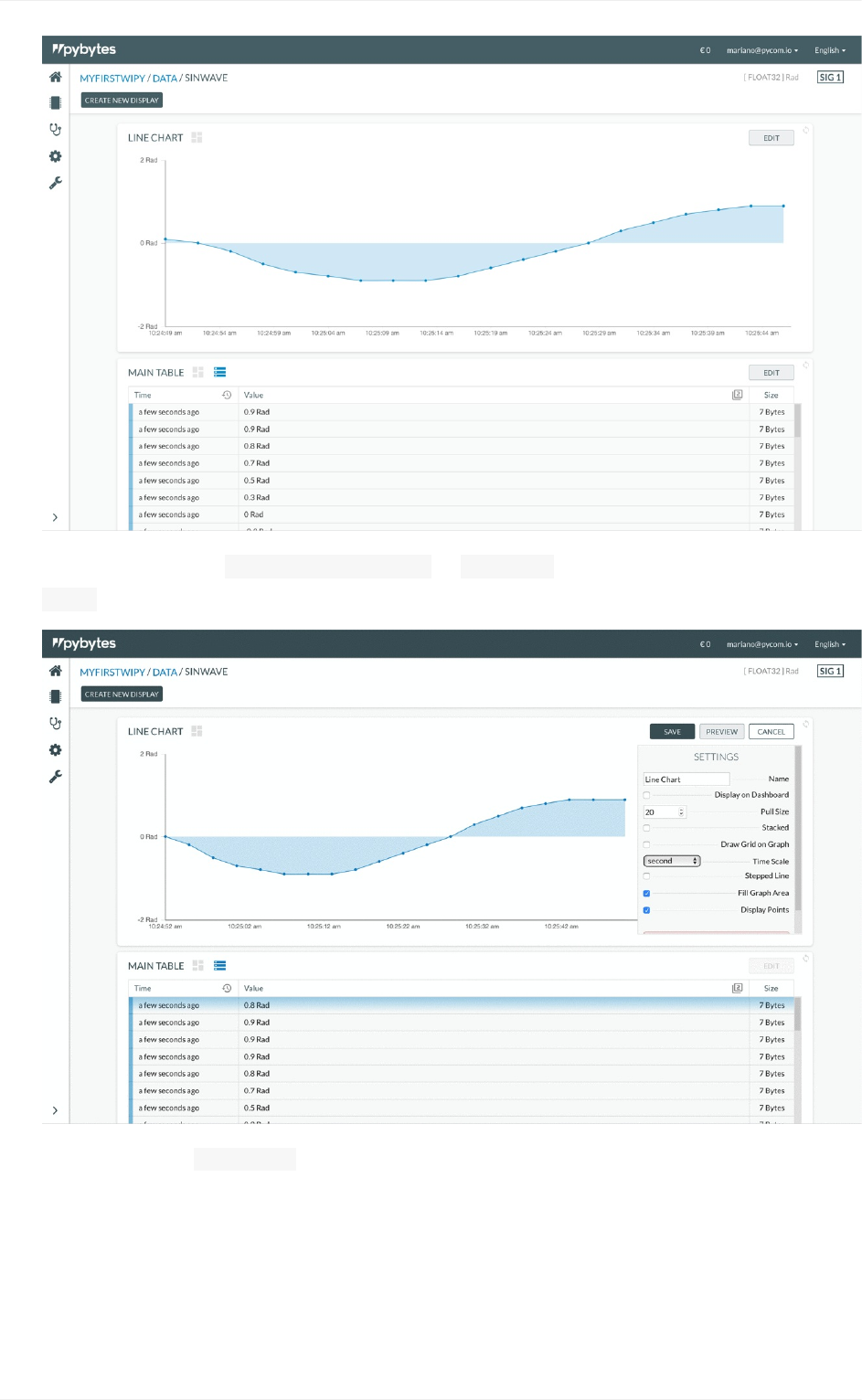The image size is (862, 1400).
Task: Enable the Display on Dashboard checkbox
Action: coord(646,795)
